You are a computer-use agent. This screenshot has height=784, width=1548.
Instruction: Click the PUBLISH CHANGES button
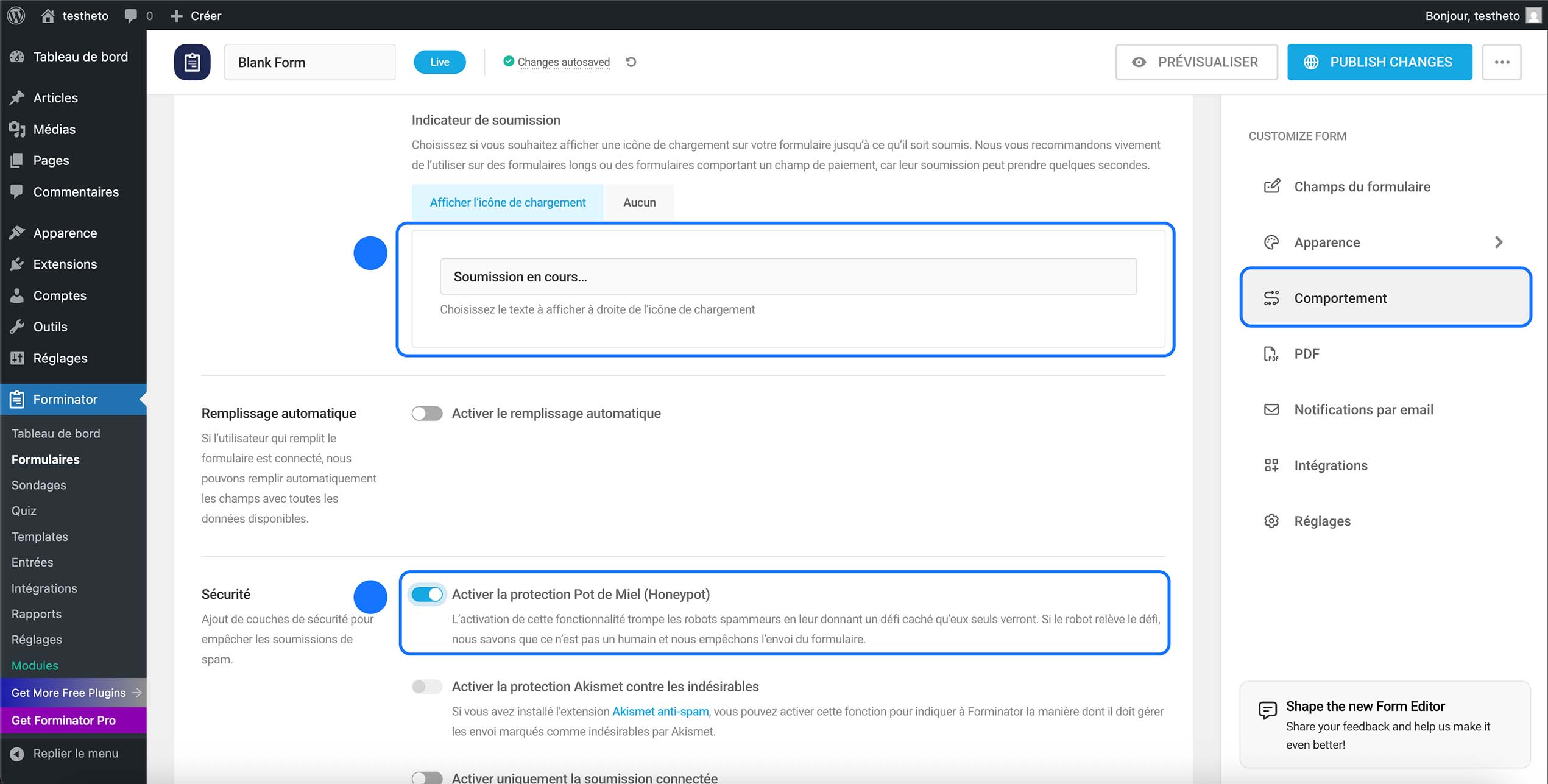pos(1379,62)
